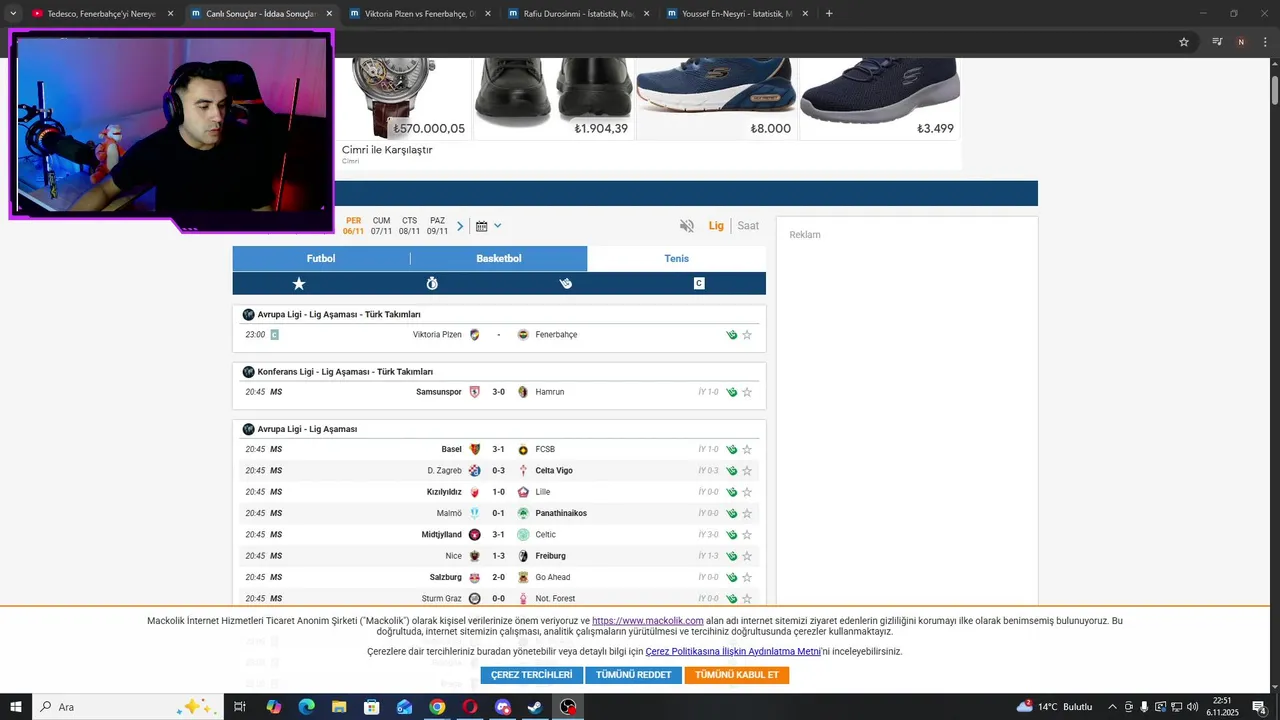This screenshot has width=1280, height=720.
Task: Click the ÇEREZ TERCİHLERİ button
Action: click(531, 675)
